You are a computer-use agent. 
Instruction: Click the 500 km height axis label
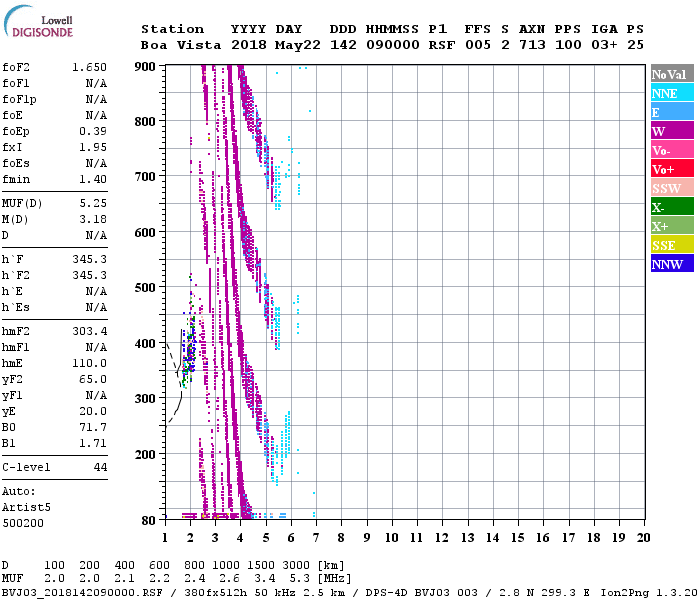pos(145,288)
